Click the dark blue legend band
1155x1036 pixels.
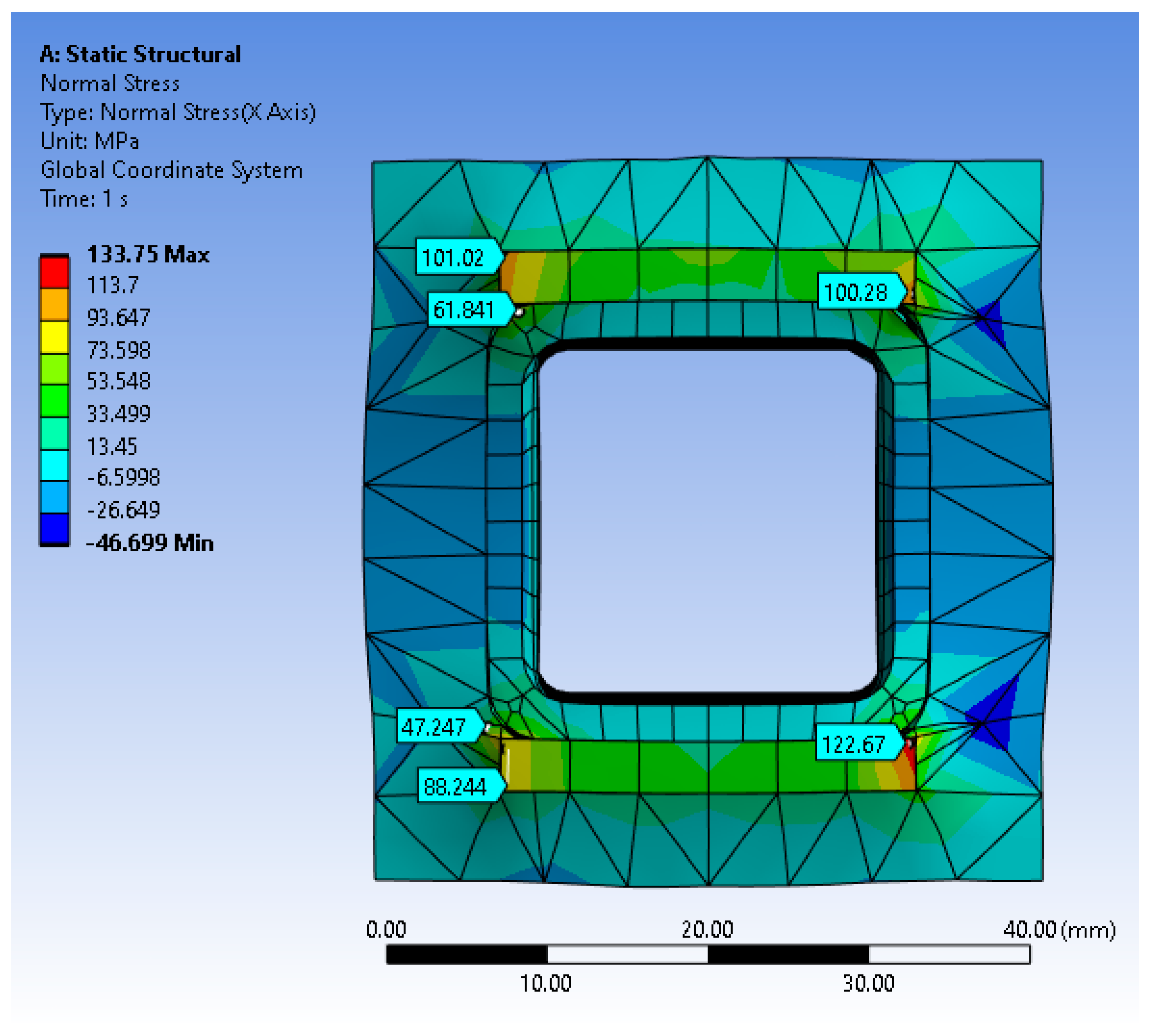pyautogui.click(x=55, y=529)
